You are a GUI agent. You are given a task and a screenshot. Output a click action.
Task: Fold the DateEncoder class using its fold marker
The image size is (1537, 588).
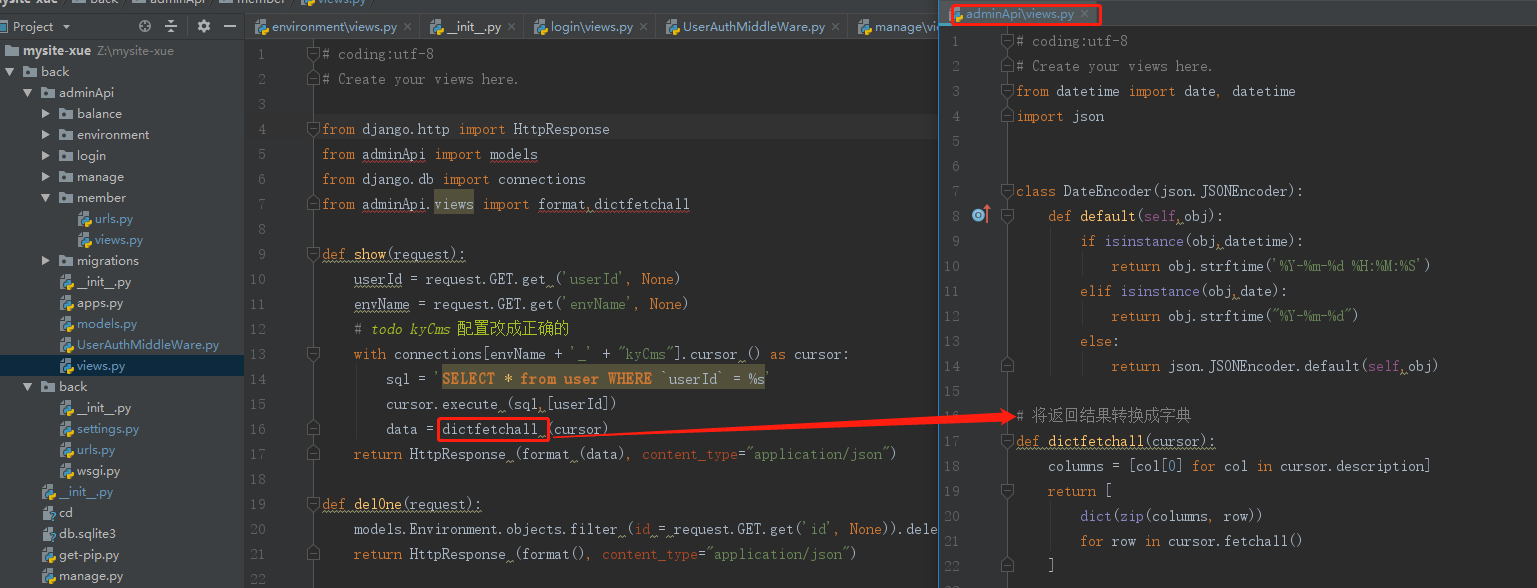[x=1008, y=190]
